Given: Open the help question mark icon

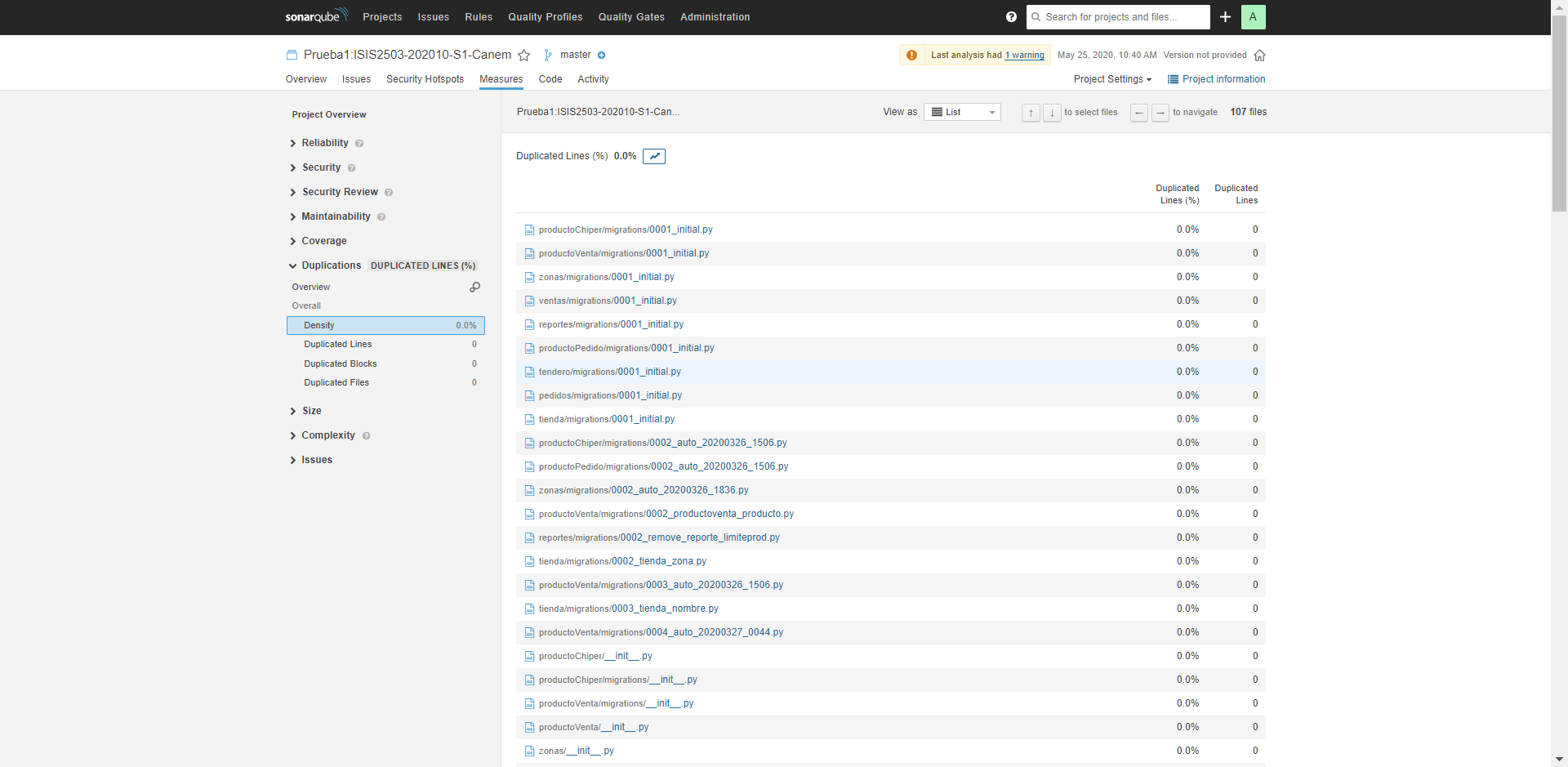Looking at the screenshot, I should [1011, 17].
